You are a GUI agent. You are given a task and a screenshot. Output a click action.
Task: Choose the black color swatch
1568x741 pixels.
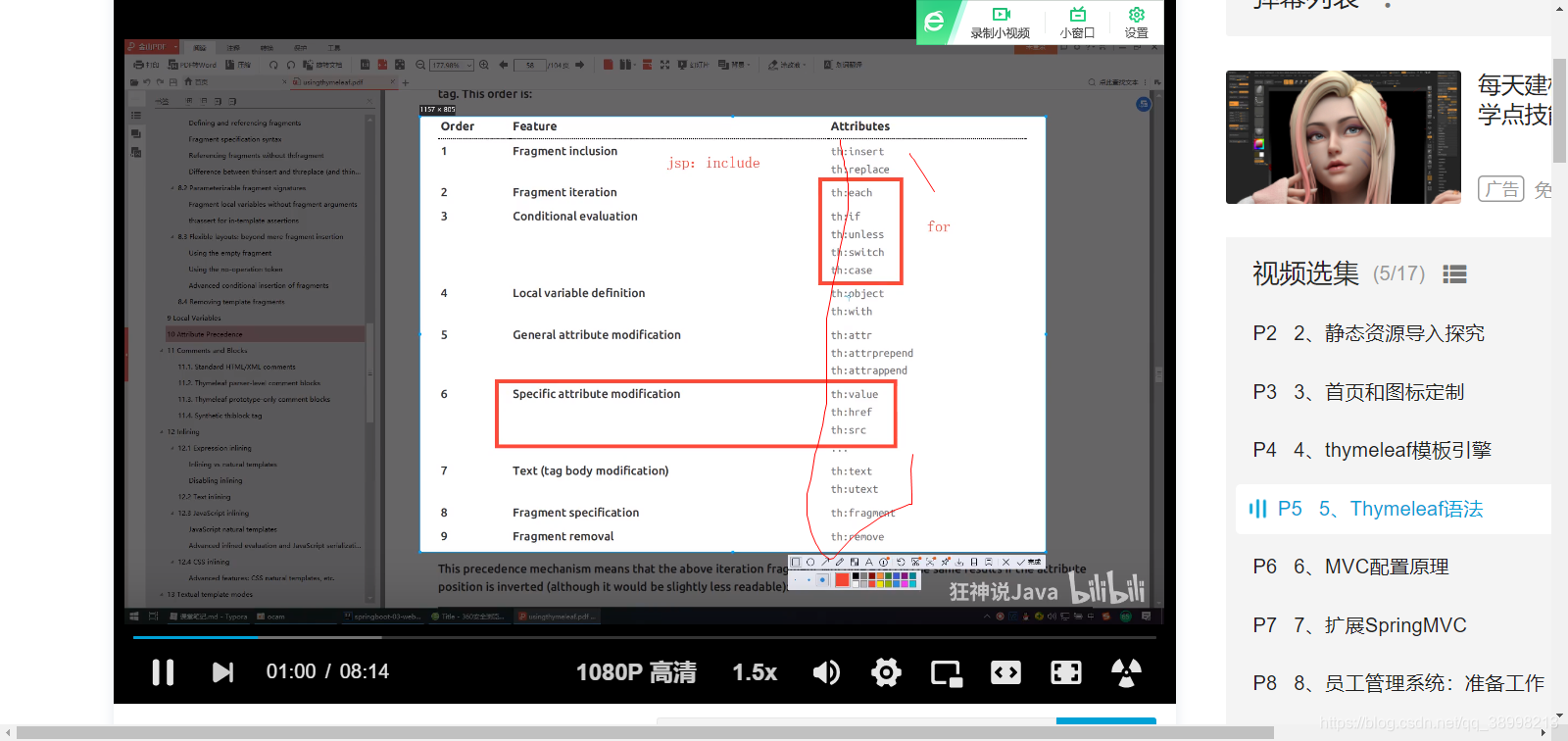click(x=856, y=577)
